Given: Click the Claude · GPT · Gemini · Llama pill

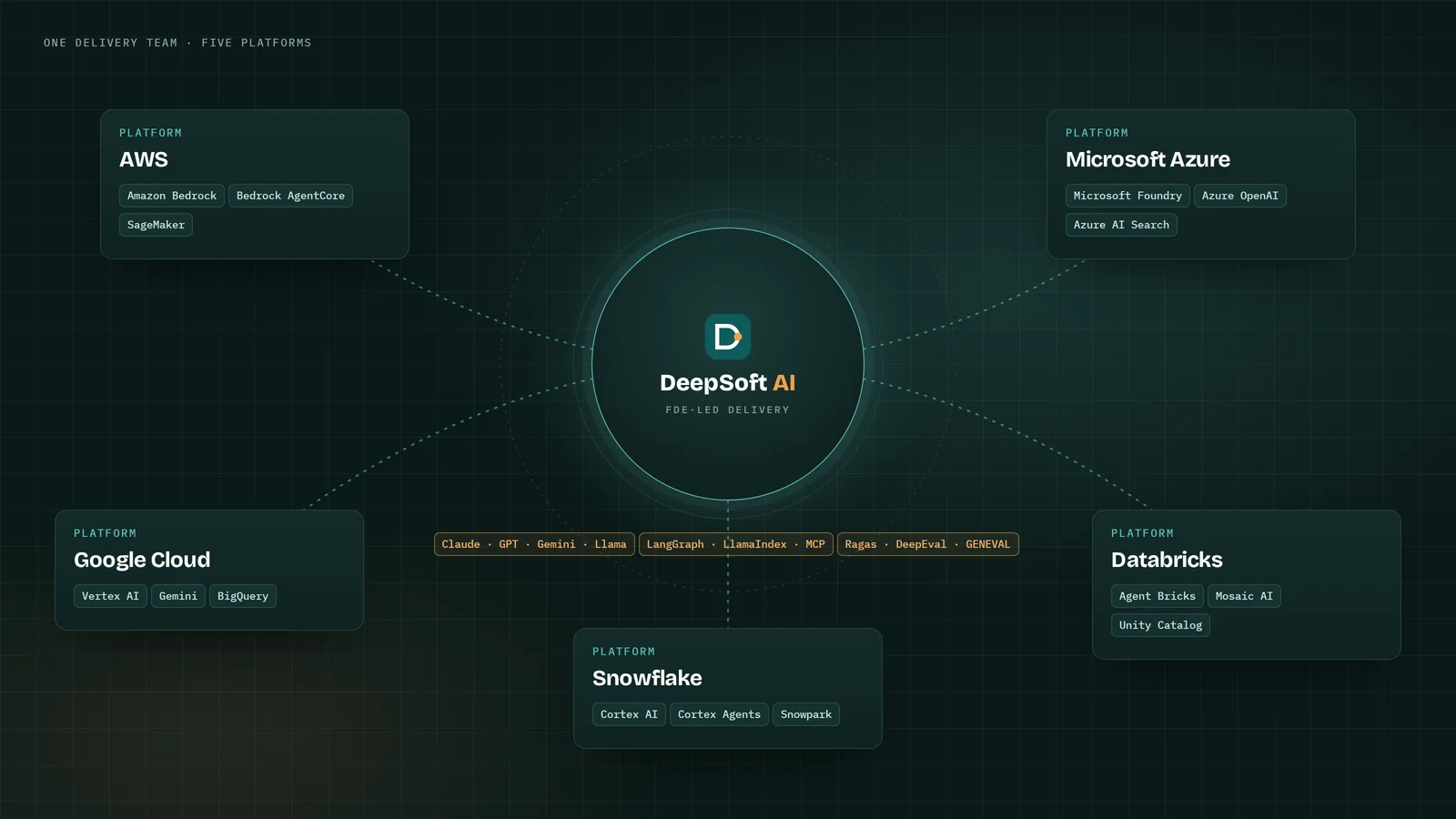Looking at the screenshot, I should click(534, 544).
